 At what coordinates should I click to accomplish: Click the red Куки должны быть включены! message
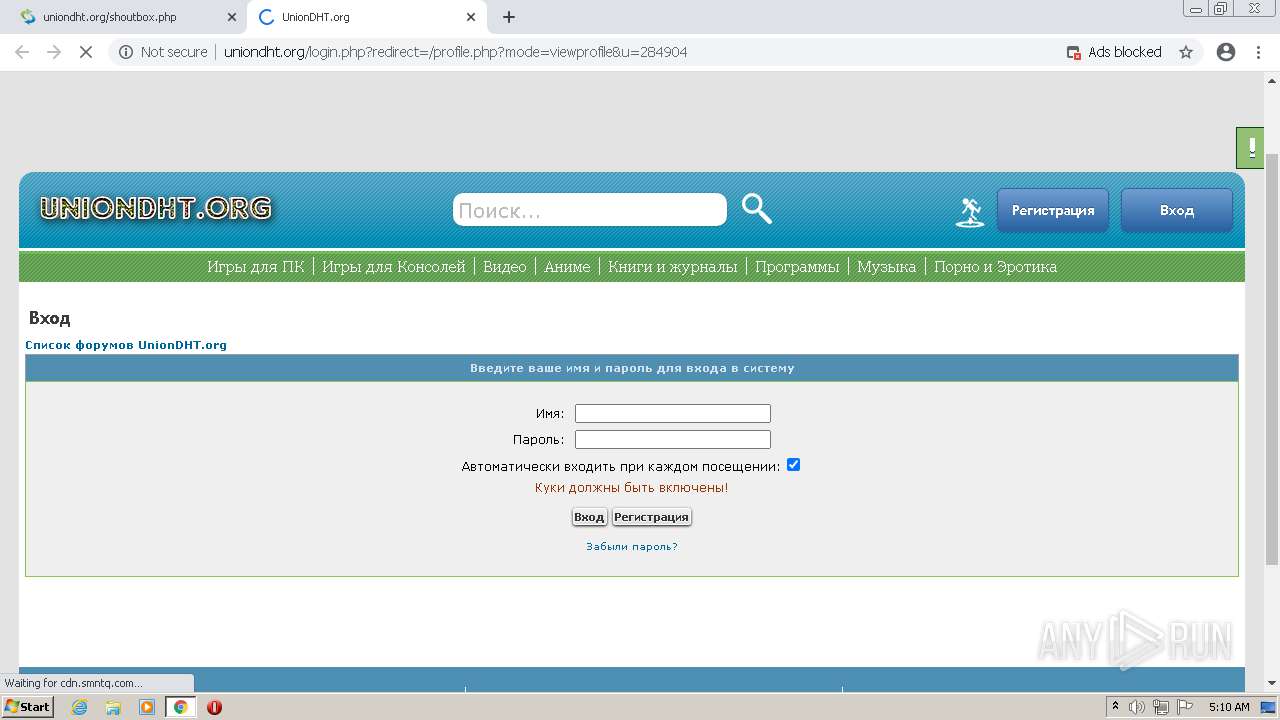632,488
